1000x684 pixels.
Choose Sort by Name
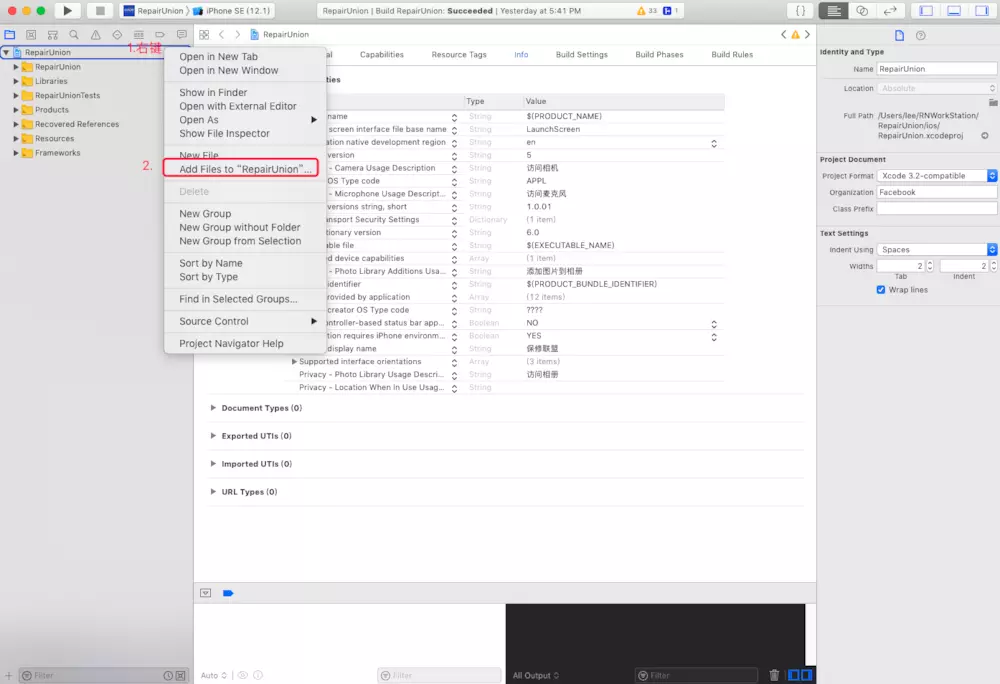pyautogui.click(x=210, y=263)
